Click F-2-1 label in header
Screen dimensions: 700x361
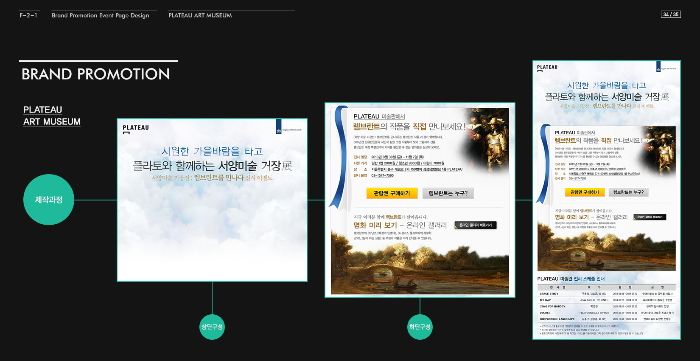(28, 16)
